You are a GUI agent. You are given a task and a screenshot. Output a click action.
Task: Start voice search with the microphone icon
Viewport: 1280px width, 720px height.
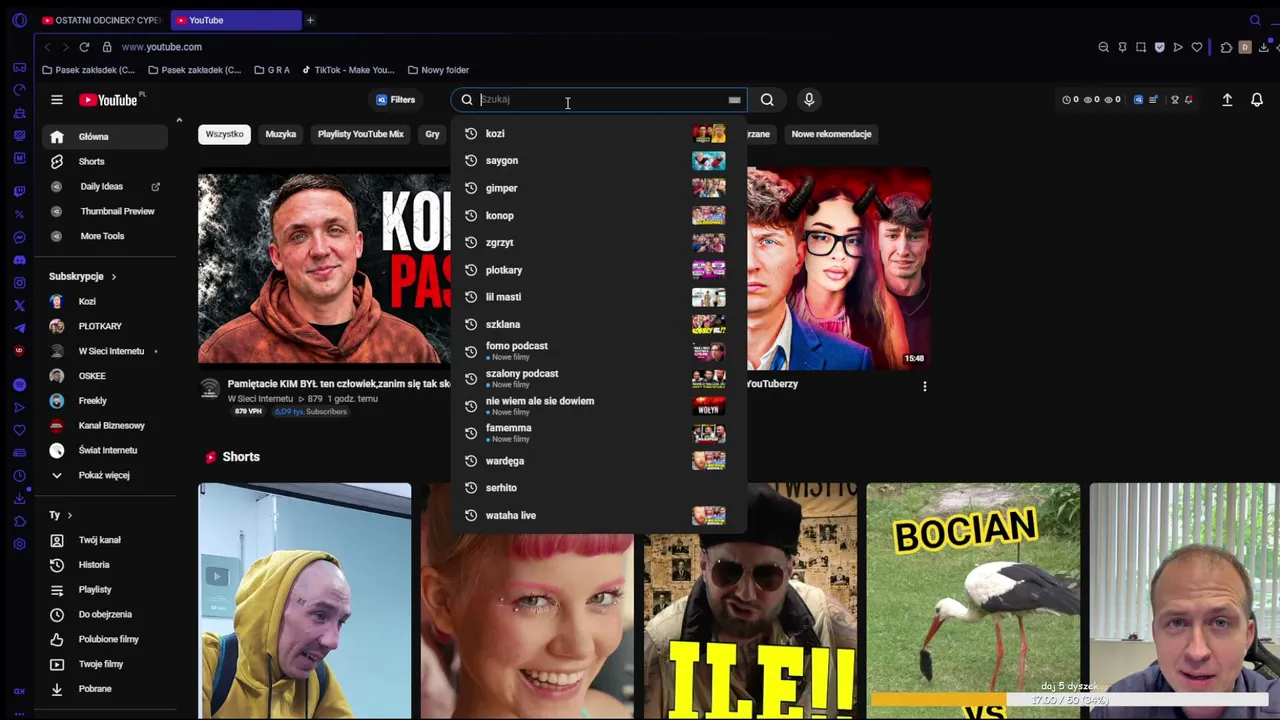click(809, 100)
